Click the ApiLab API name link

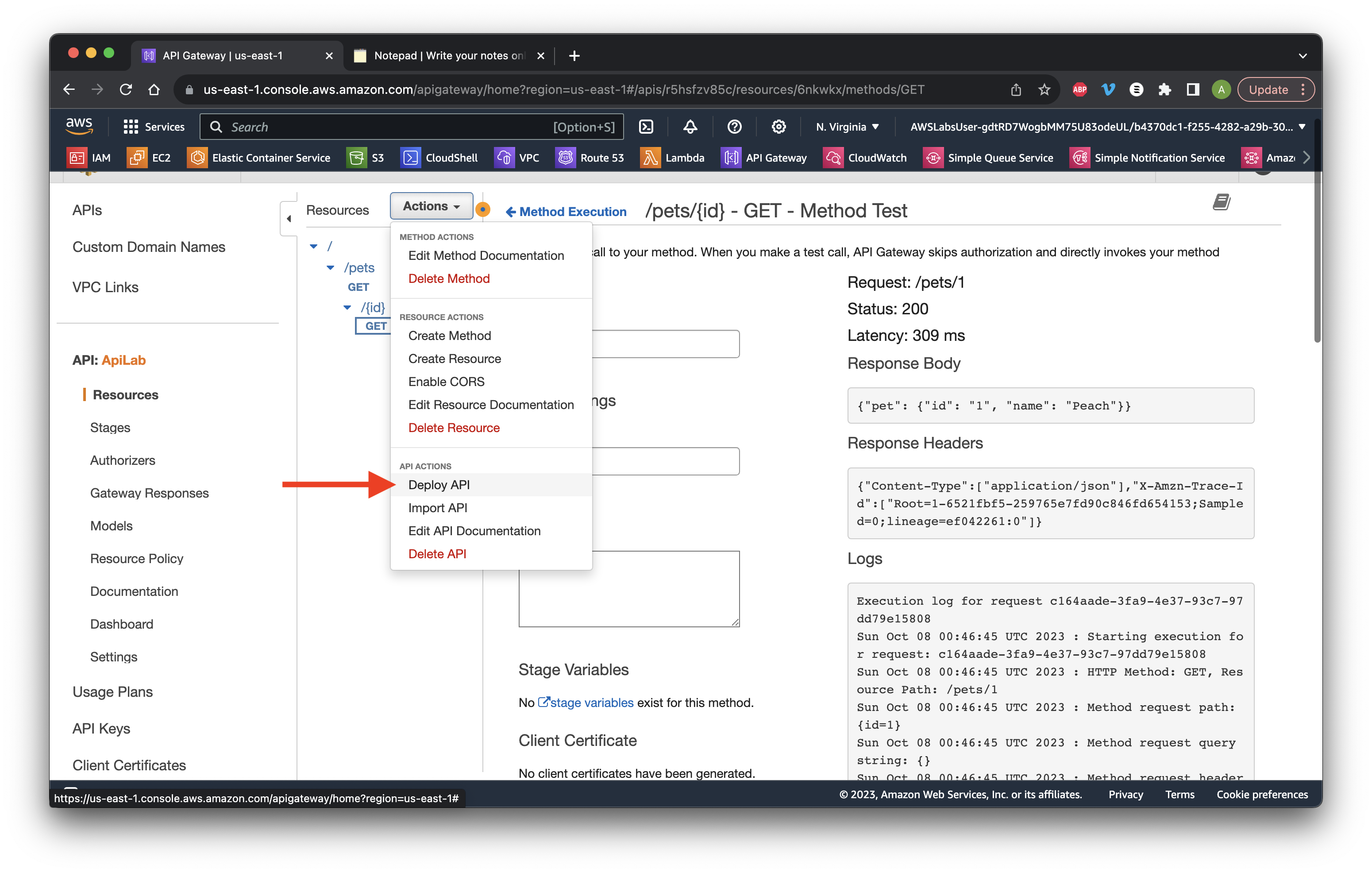pyautogui.click(x=123, y=360)
